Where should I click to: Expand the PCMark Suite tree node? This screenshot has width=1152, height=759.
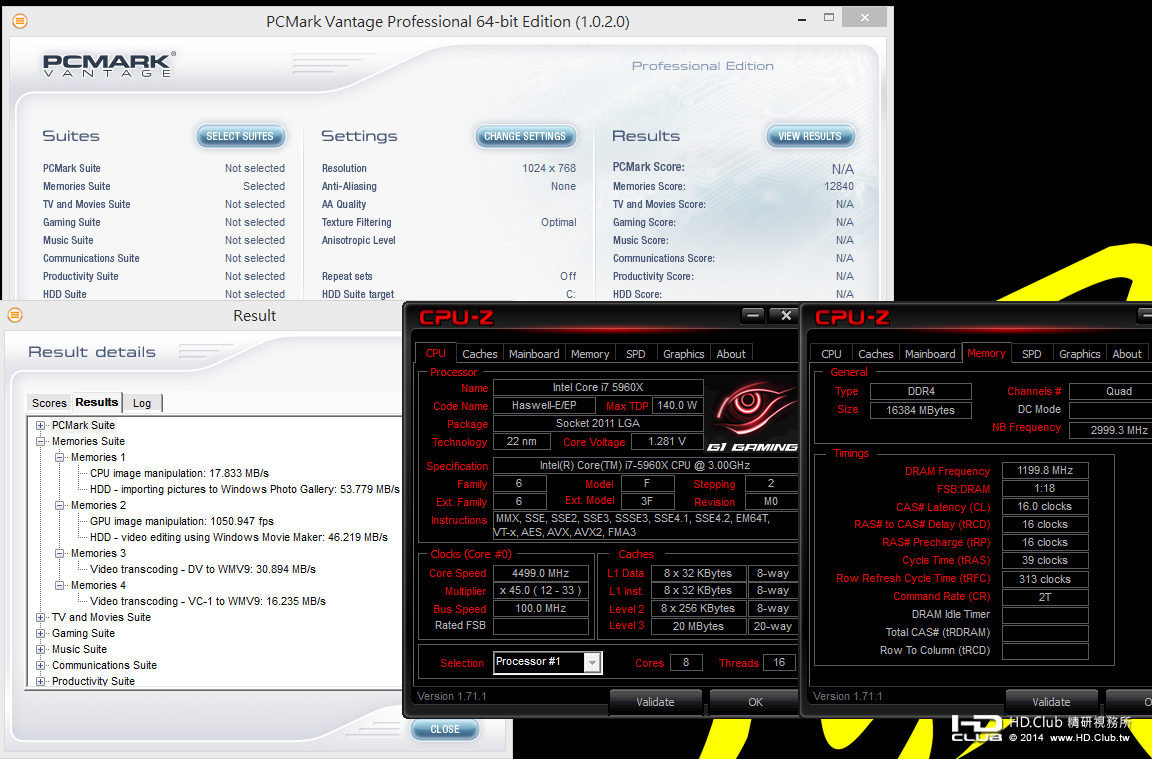[x=41, y=425]
